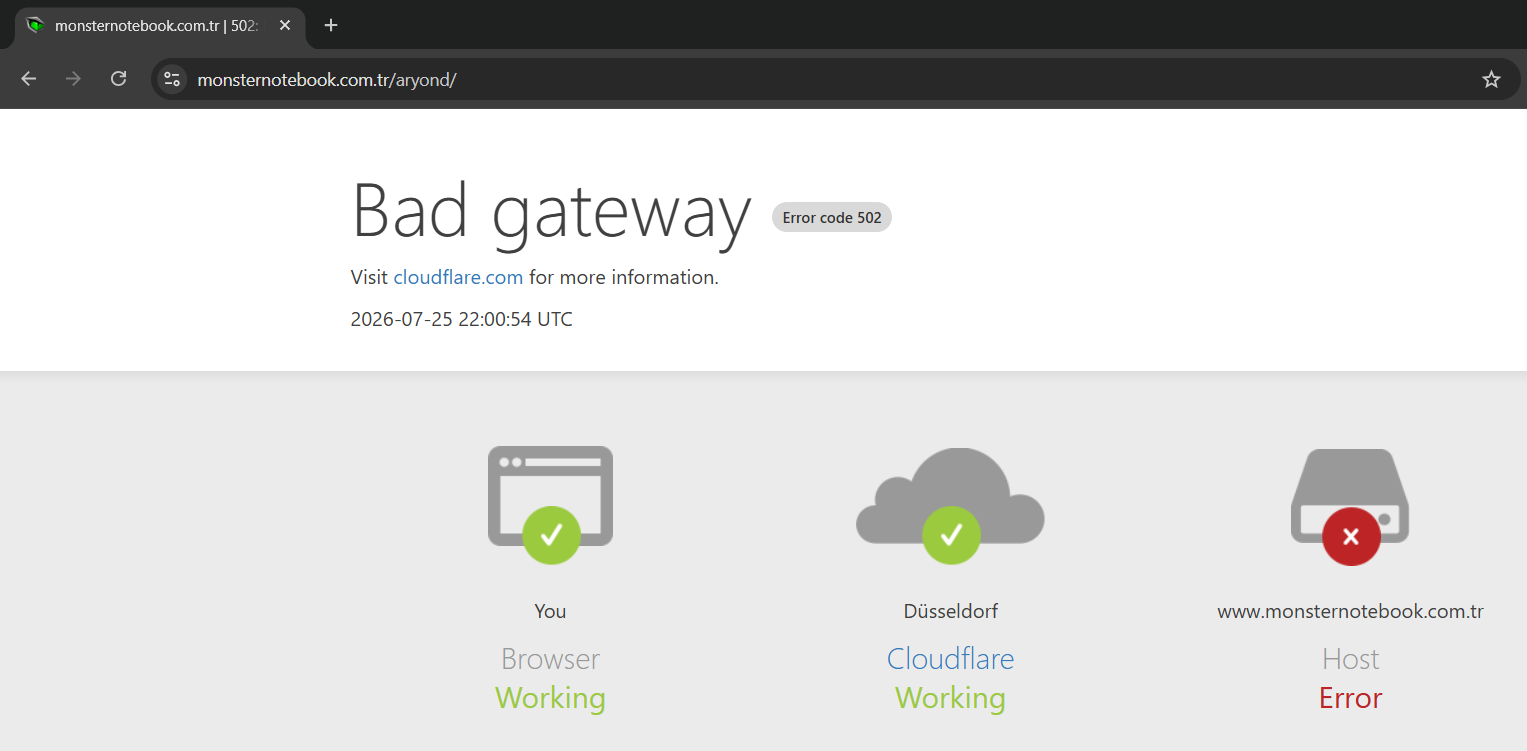Screen dimensions: 1527x751
Task: Click the host server icon with red X
Action: pyautogui.click(x=1350, y=506)
